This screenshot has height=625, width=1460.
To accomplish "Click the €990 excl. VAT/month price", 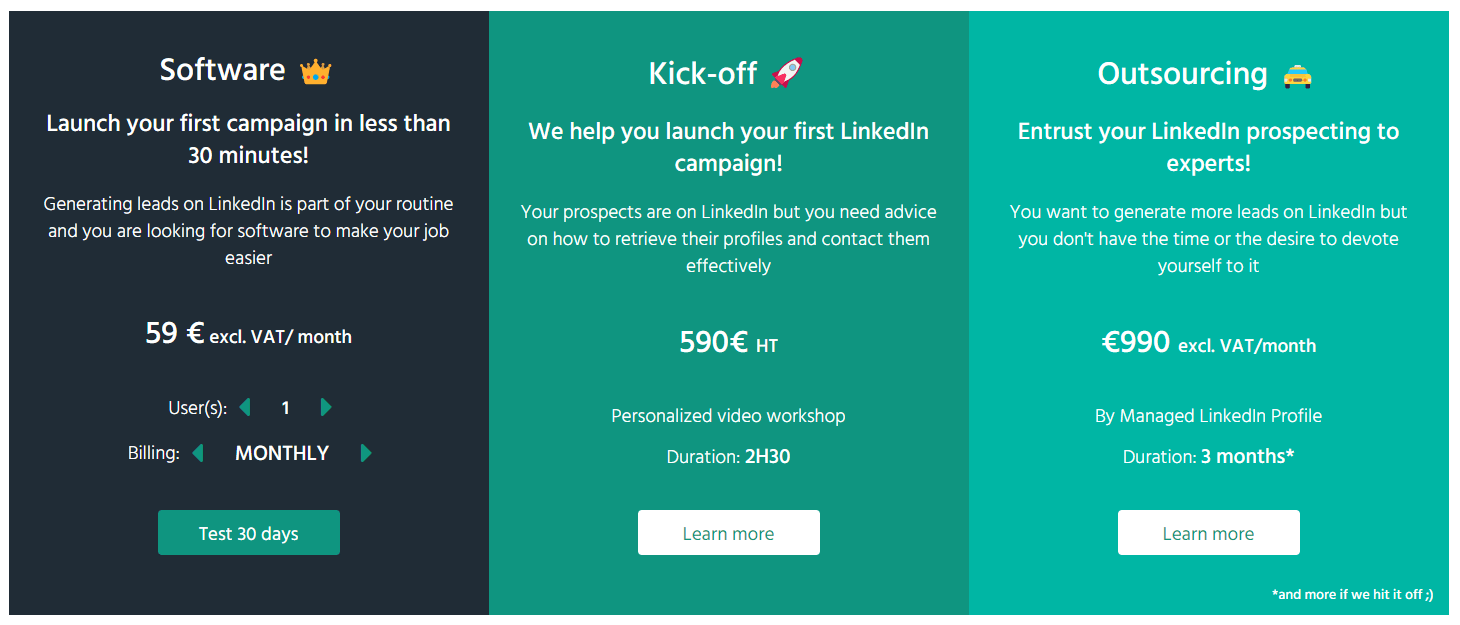I will tap(1209, 343).
